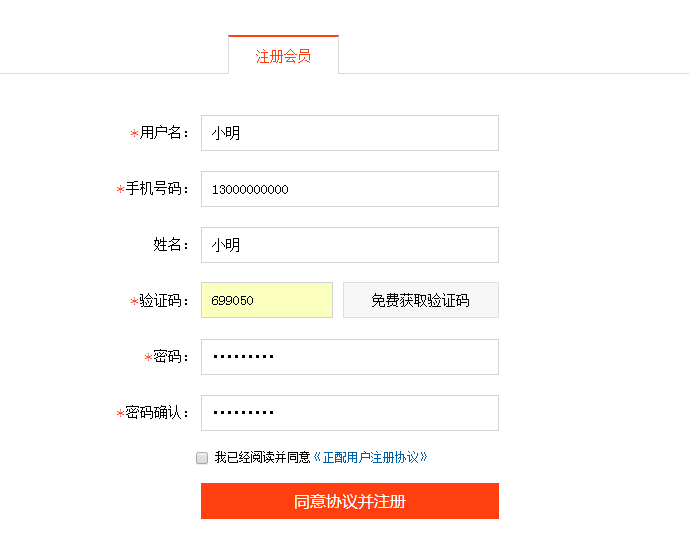Switch to the 注册会员 tab
Image resolution: width=689 pixels, height=560 pixels.
coord(283,56)
